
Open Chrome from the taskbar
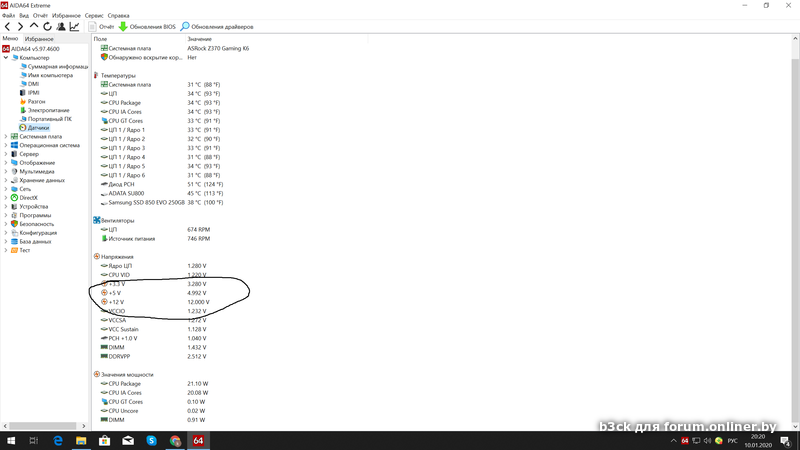pos(175,441)
